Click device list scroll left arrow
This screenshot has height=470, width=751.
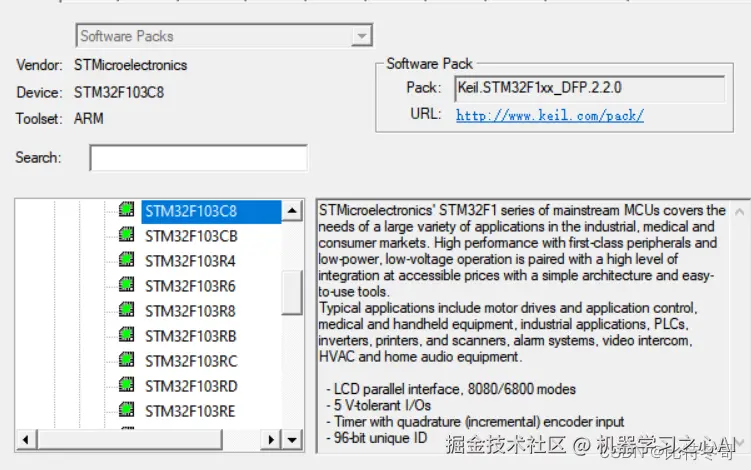26,439
